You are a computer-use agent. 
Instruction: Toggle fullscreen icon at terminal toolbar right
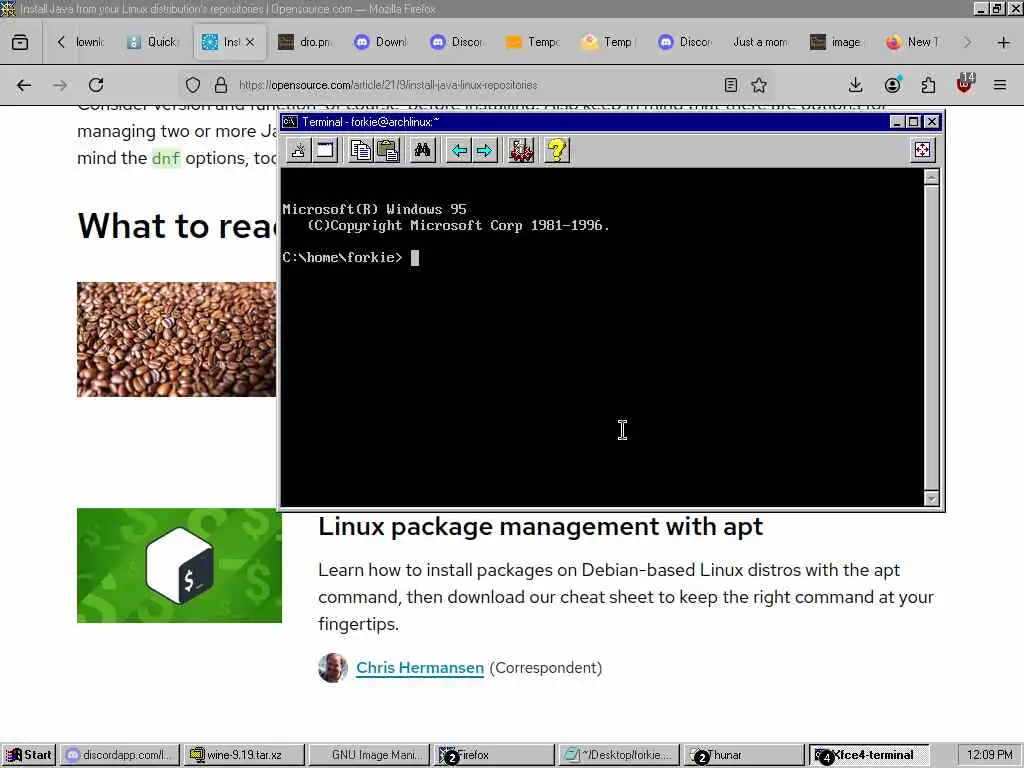922,150
